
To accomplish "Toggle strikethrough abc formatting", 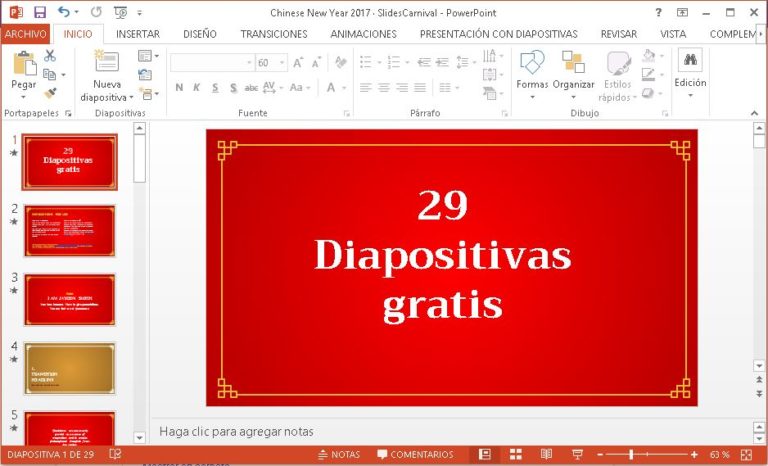I will click(251, 88).
